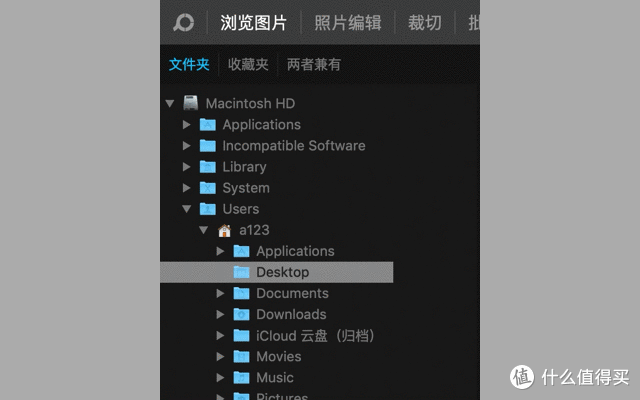Select the Incompatible Software label

[294, 146]
